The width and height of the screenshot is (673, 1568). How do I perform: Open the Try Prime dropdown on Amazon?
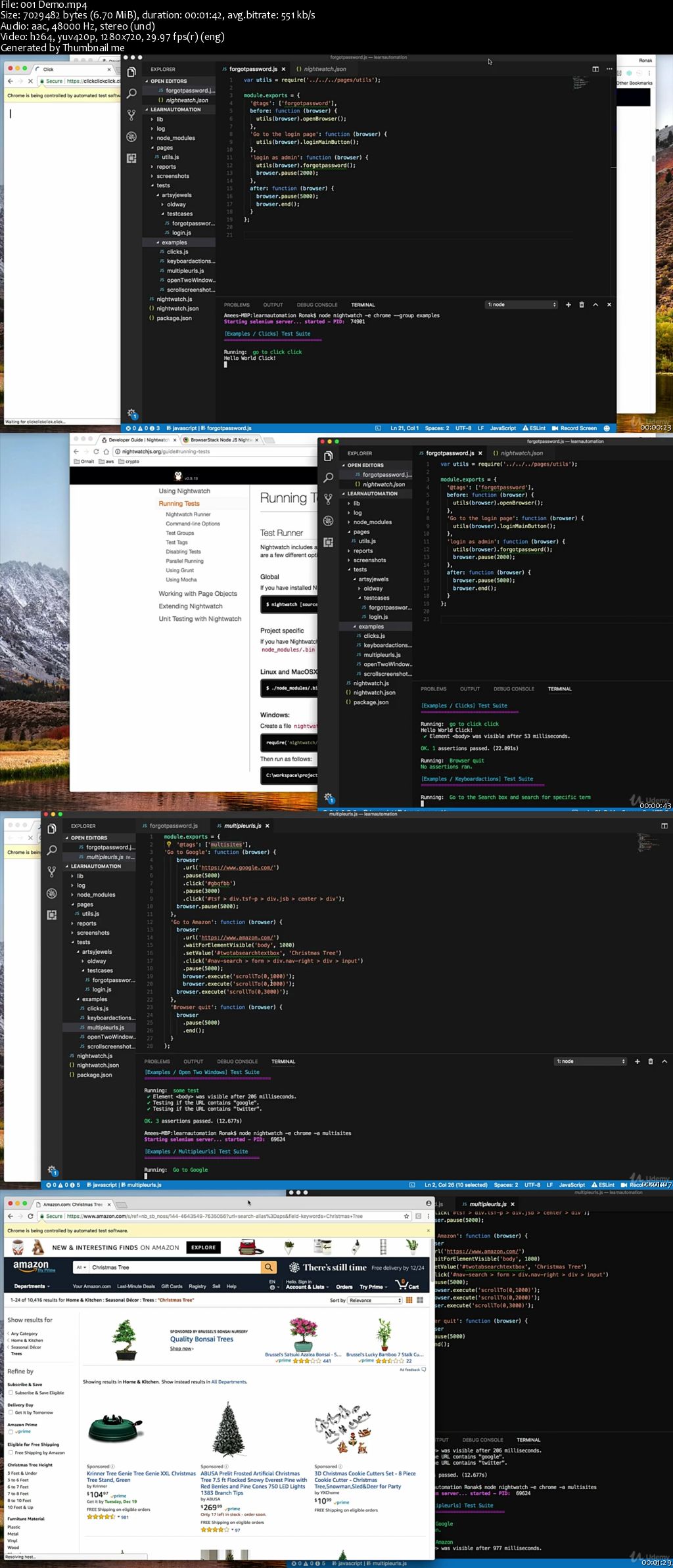(x=373, y=1287)
